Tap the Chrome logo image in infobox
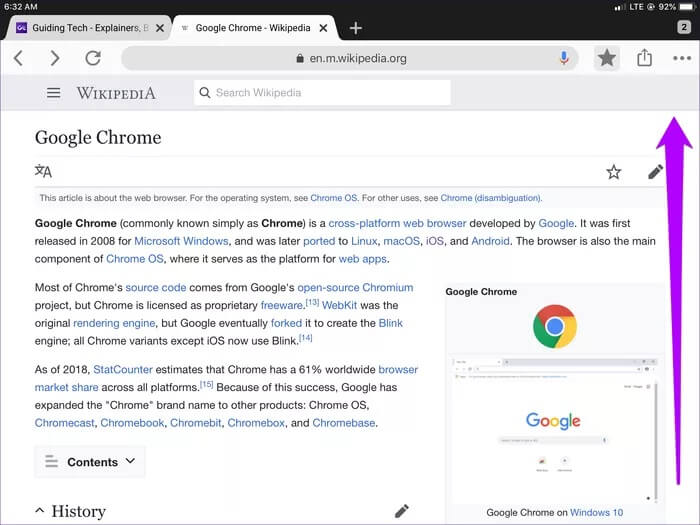Viewport: 700px width, 525px height. click(554, 326)
